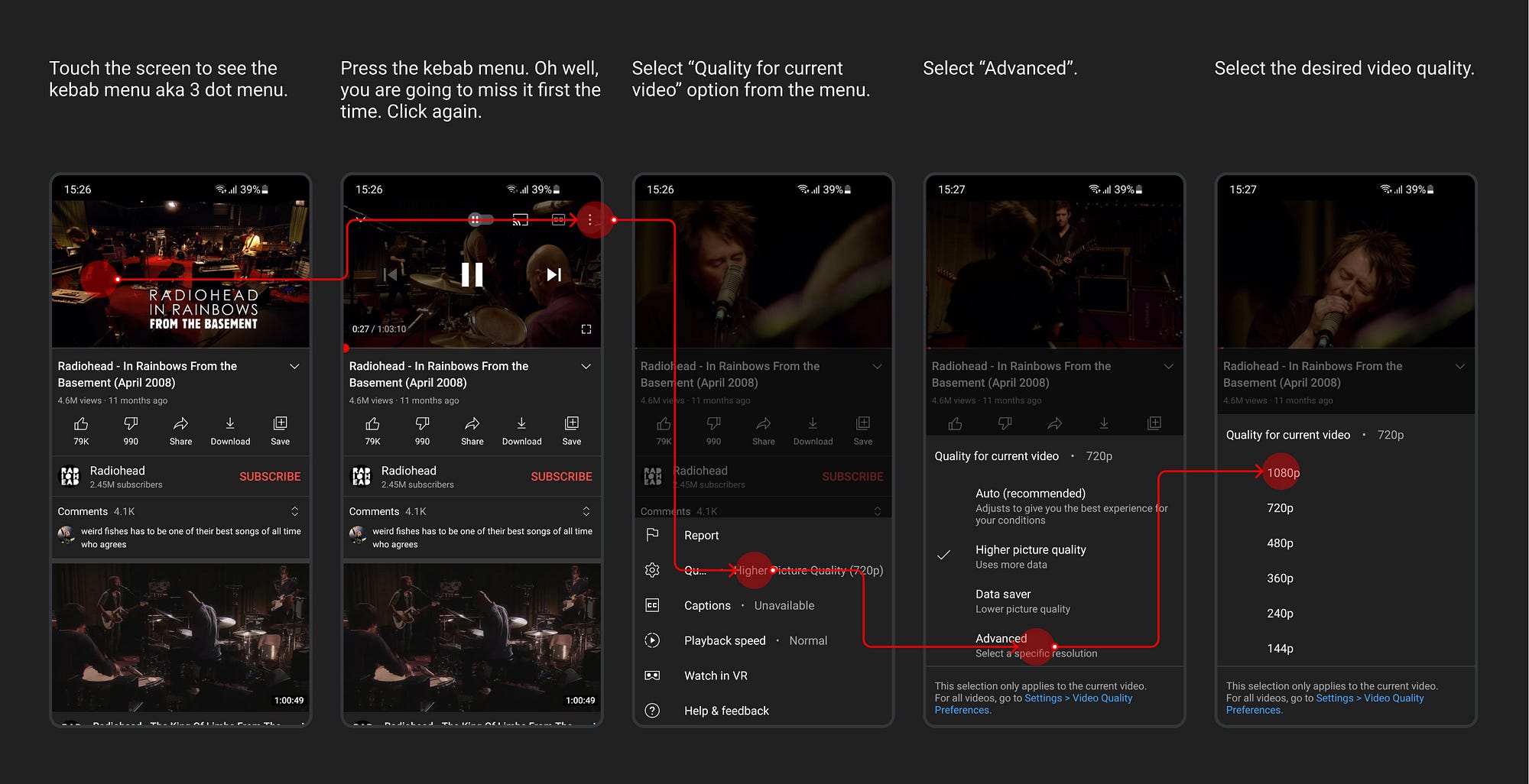
Task: Expand the video description in the second phone
Action: (586, 367)
